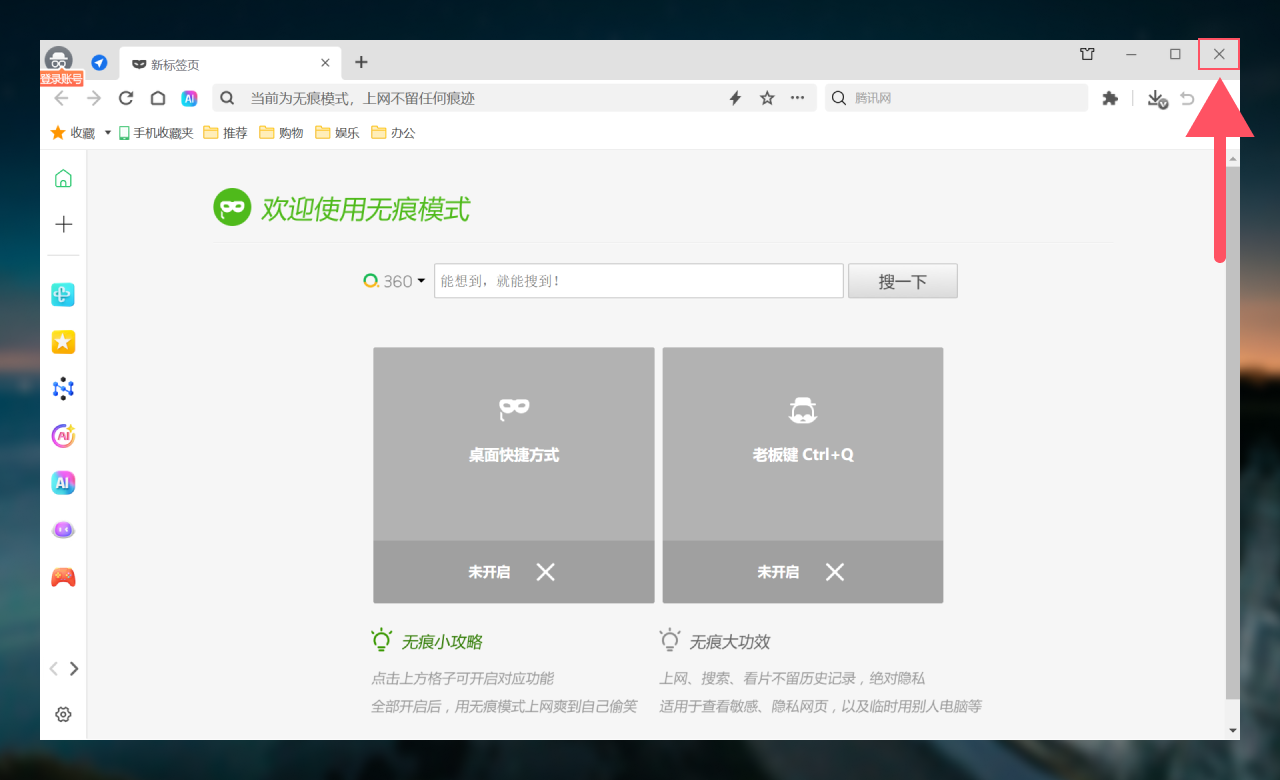
Task: Click the home icon in the sidebar
Action: [x=63, y=179]
